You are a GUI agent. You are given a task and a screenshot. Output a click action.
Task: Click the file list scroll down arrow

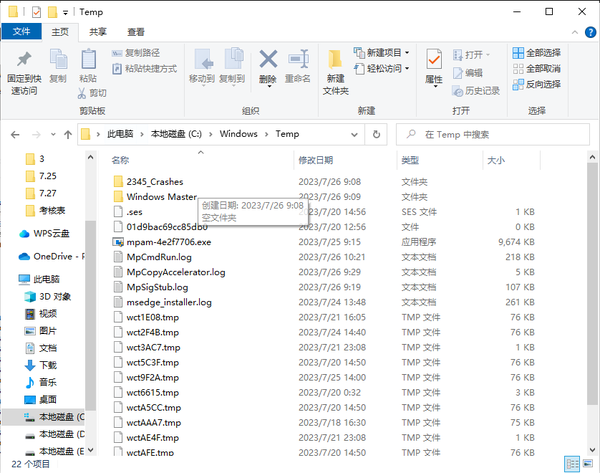tap(592, 450)
